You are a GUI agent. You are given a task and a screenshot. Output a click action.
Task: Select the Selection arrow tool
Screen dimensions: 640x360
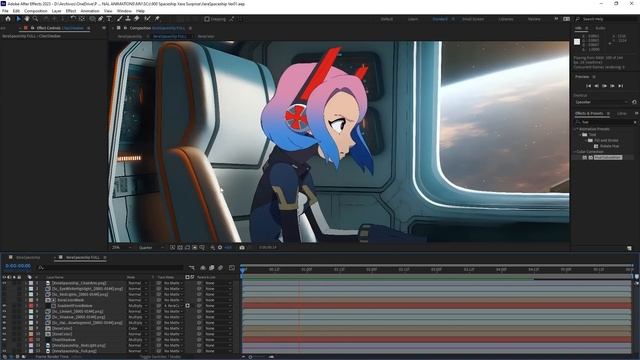click(x=18, y=19)
